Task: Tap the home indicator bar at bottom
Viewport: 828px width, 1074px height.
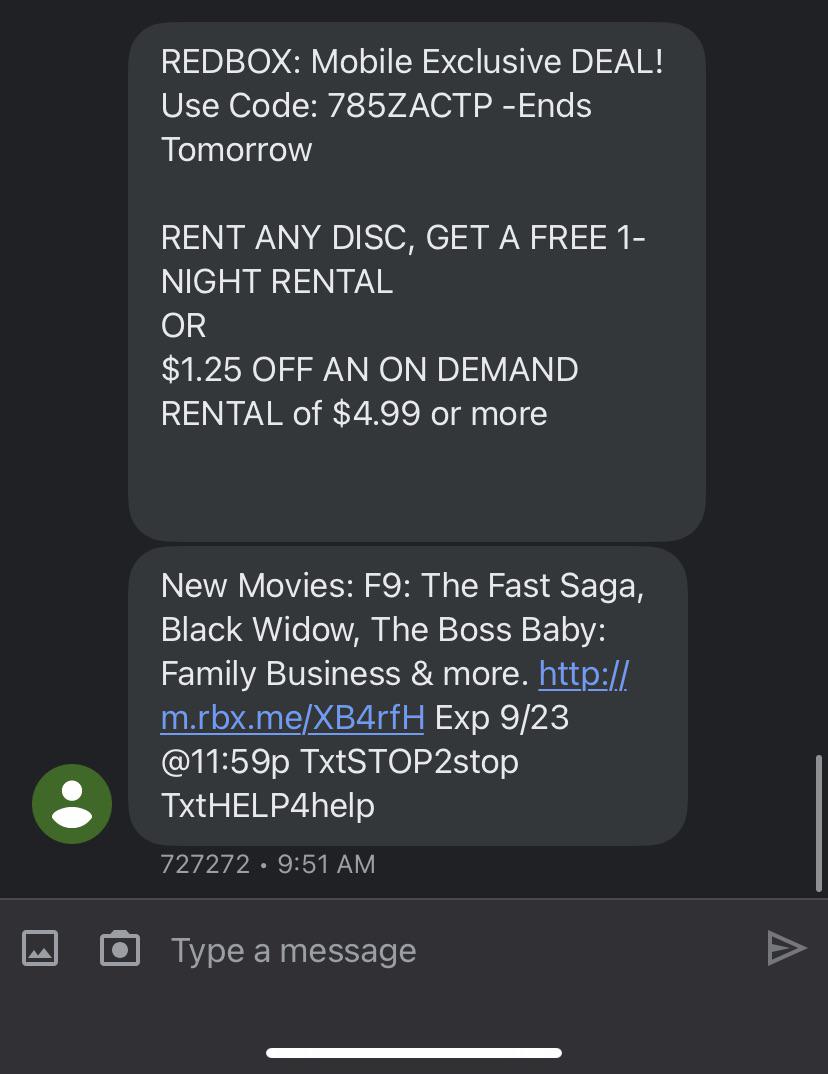Action: [414, 1051]
